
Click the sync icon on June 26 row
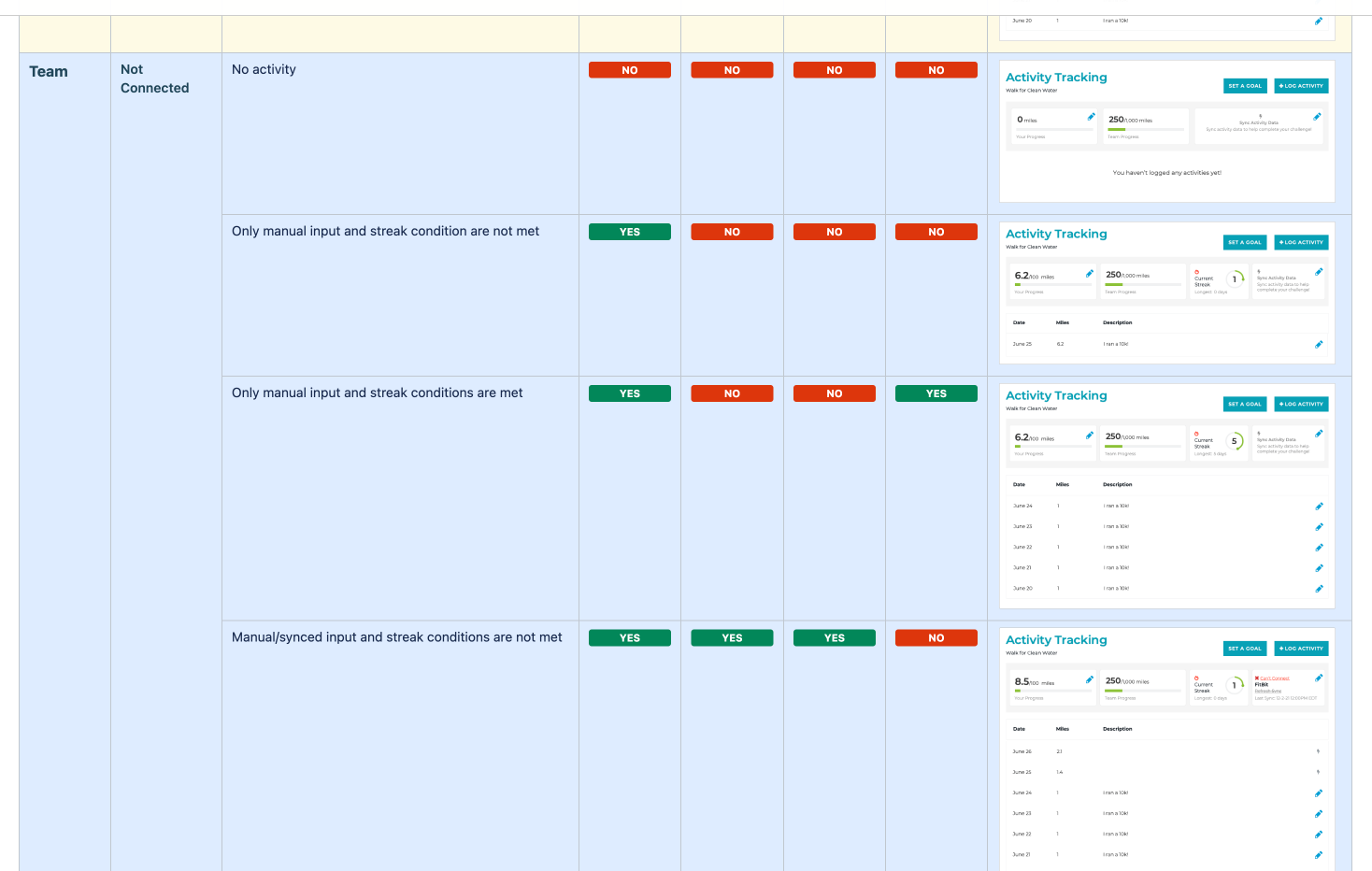(x=1318, y=751)
